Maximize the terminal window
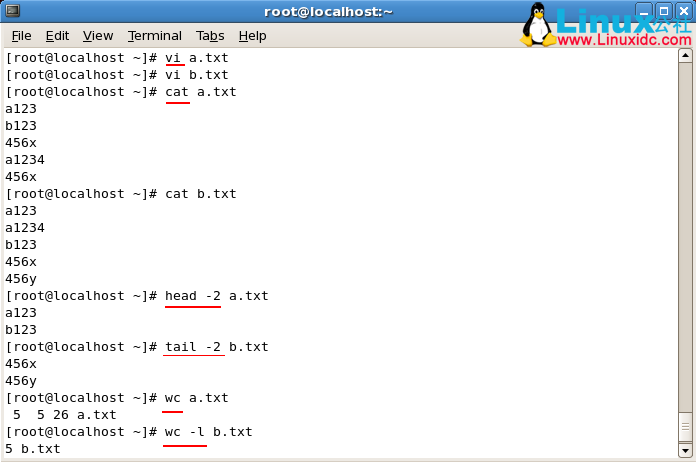The image size is (696, 462). (664, 11)
